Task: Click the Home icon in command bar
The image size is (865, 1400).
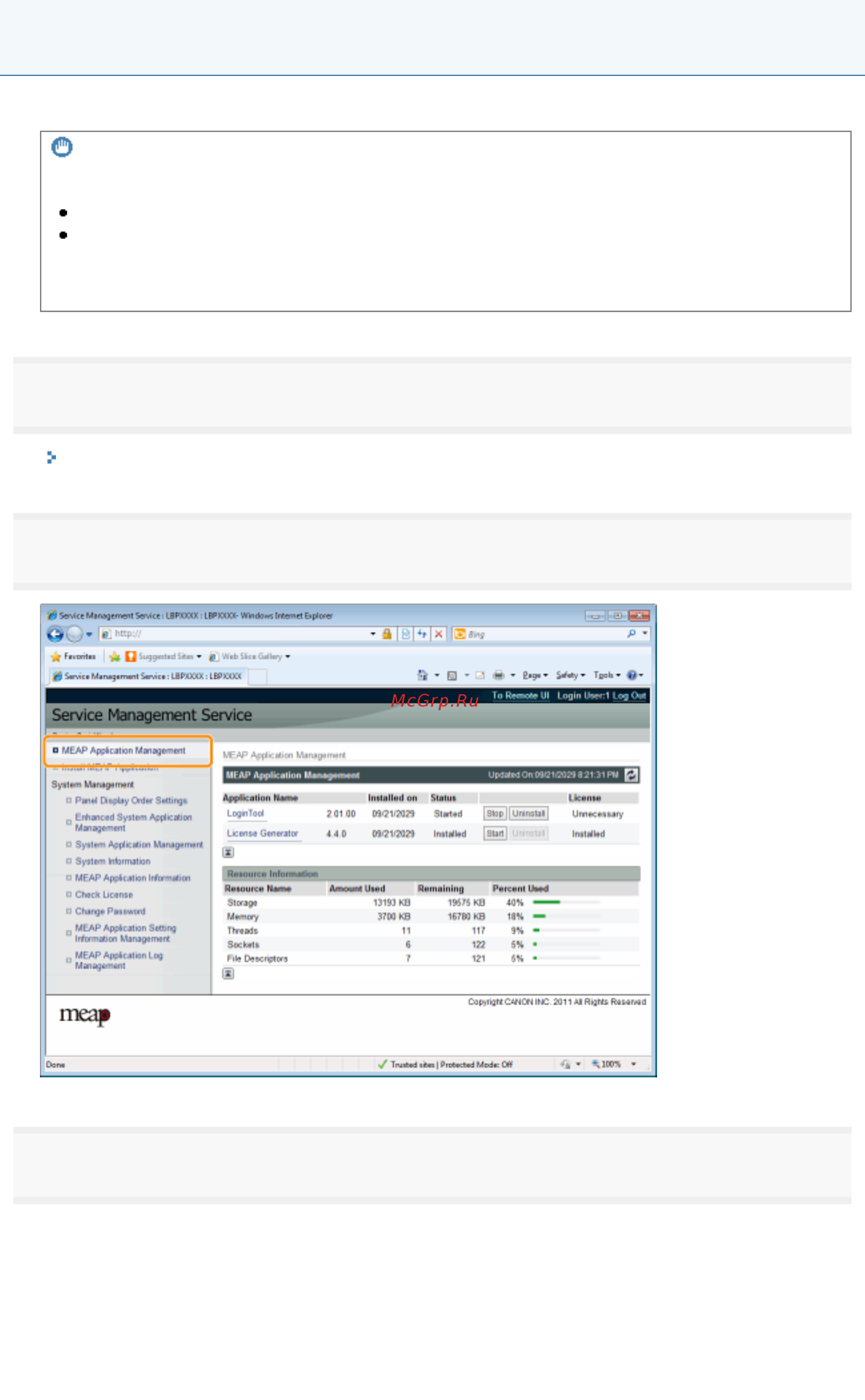Action: [x=422, y=675]
